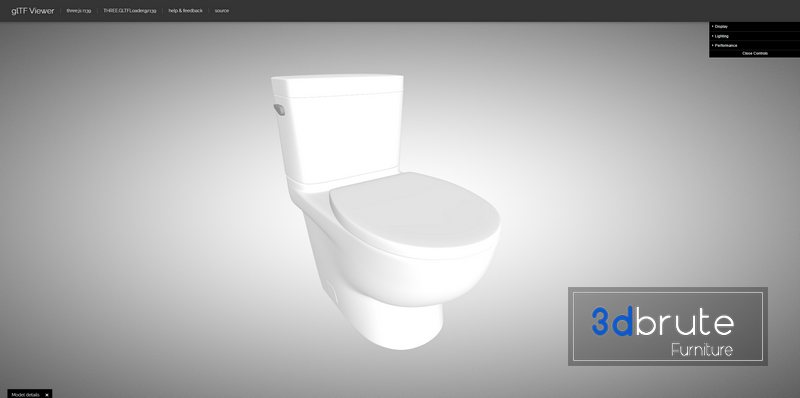The image size is (800, 398).
Task: Click the 3dbrute Furniture watermark logo
Action: pos(668,327)
